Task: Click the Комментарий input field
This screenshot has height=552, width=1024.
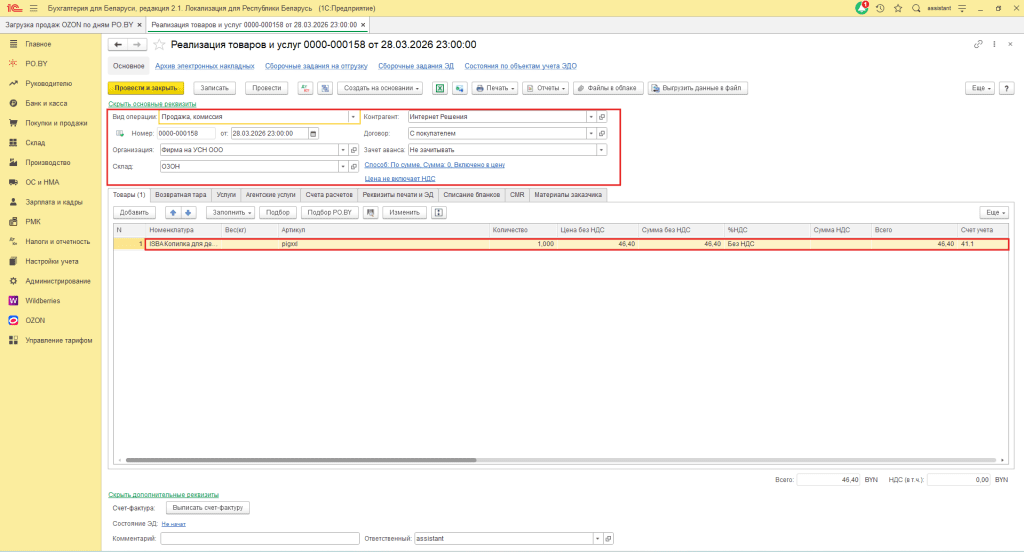Action: (260, 538)
